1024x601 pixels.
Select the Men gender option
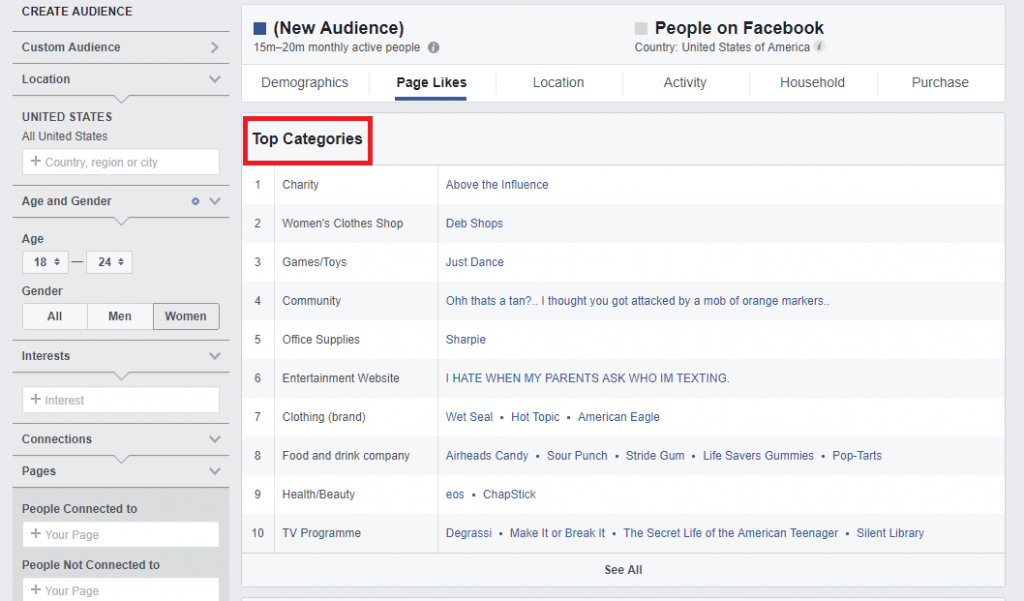coord(120,316)
